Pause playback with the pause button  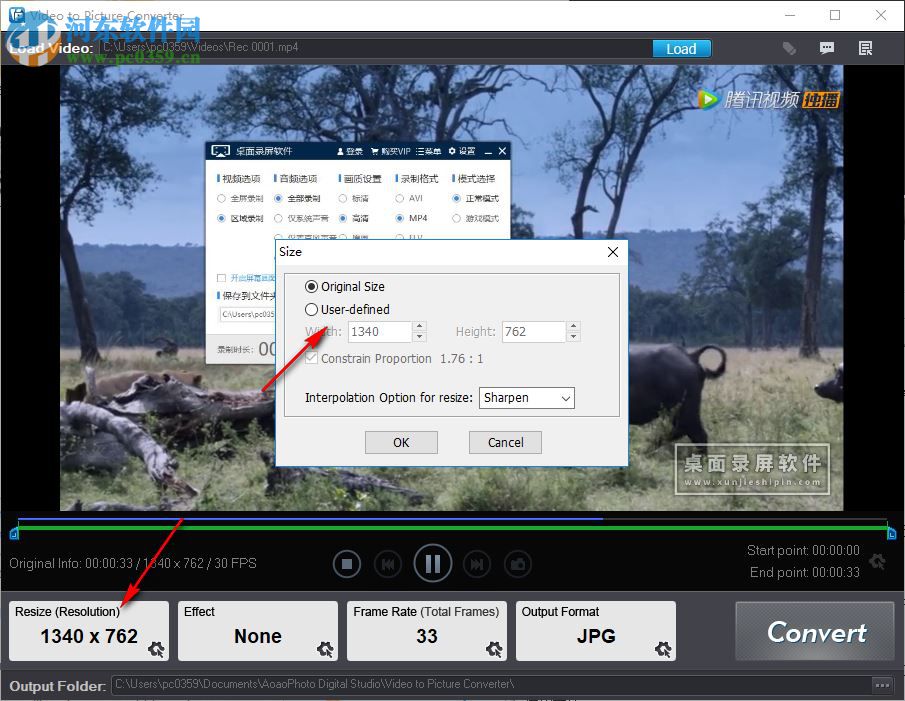pyautogui.click(x=432, y=563)
